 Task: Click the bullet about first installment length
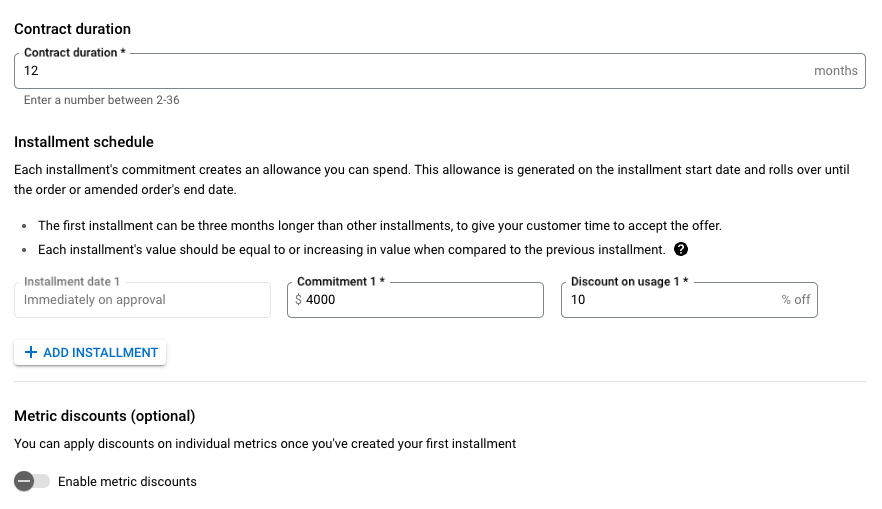point(380,226)
